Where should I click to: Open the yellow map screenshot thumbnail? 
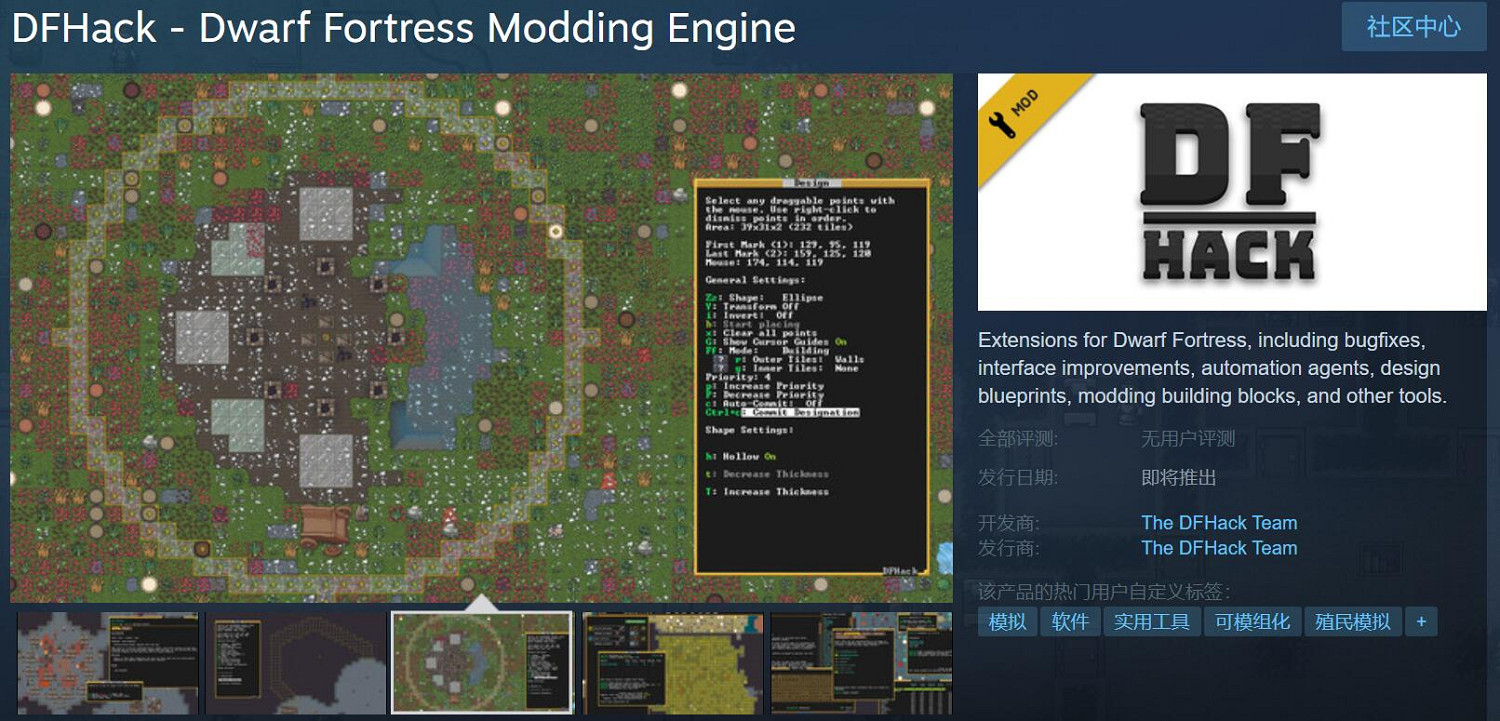(671, 662)
